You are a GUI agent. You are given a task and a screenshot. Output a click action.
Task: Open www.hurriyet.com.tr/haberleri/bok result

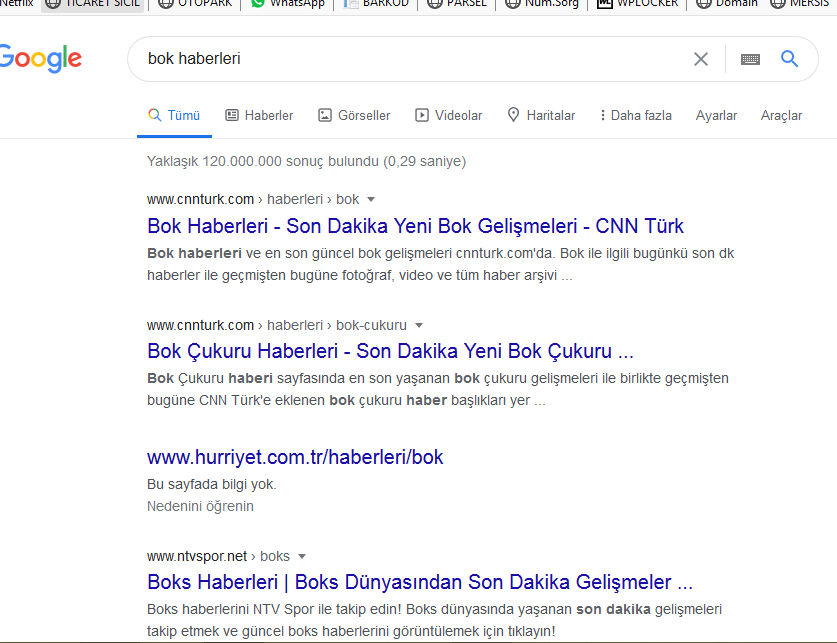(x=295, y=457)
